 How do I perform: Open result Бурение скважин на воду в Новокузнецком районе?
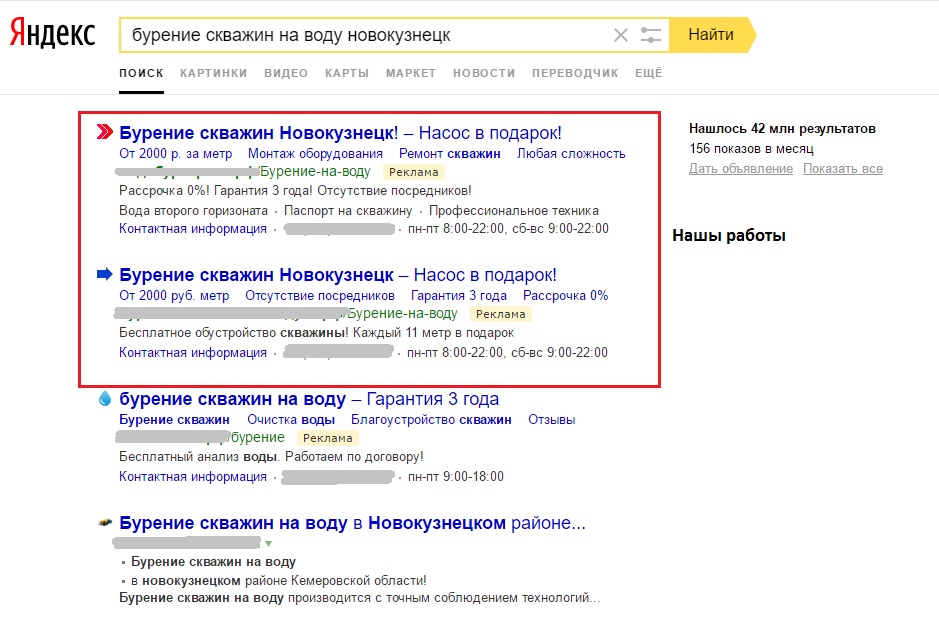[x=352, y=523]
